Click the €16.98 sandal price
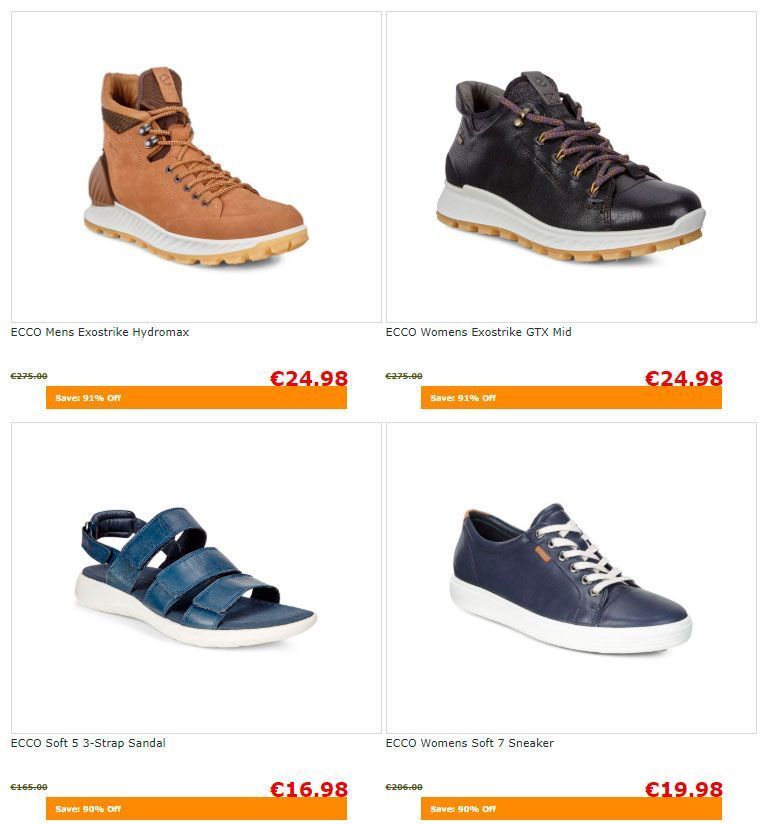This screenshot has width=772, height=824. tap(309, 789)
